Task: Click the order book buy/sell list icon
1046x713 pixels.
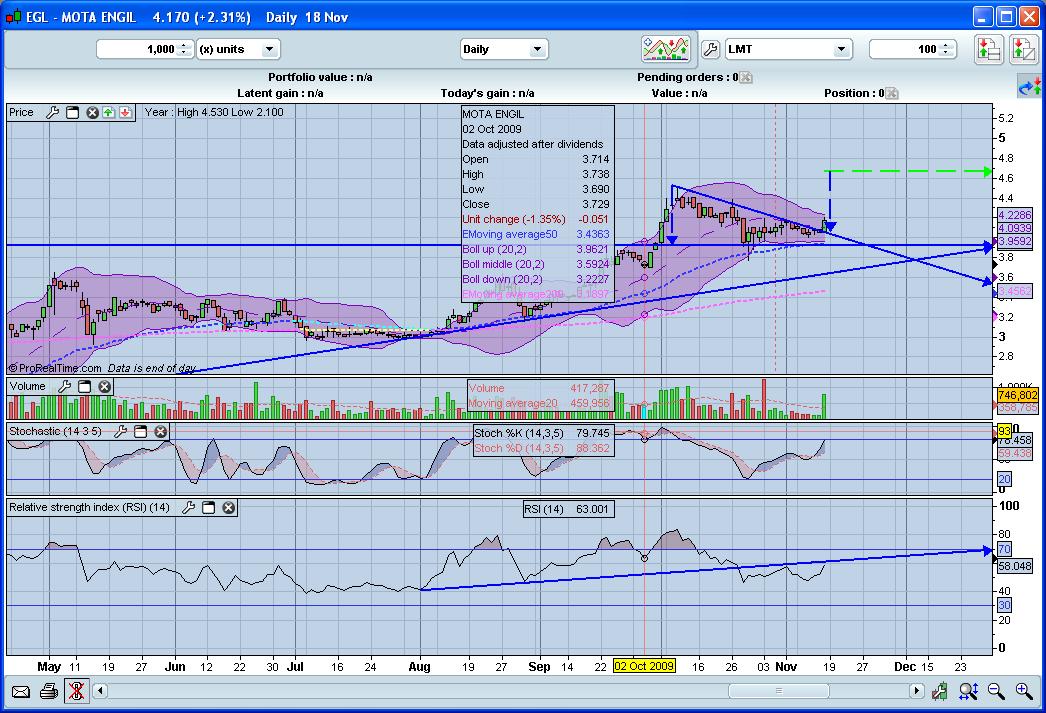Action: point(988,49)
